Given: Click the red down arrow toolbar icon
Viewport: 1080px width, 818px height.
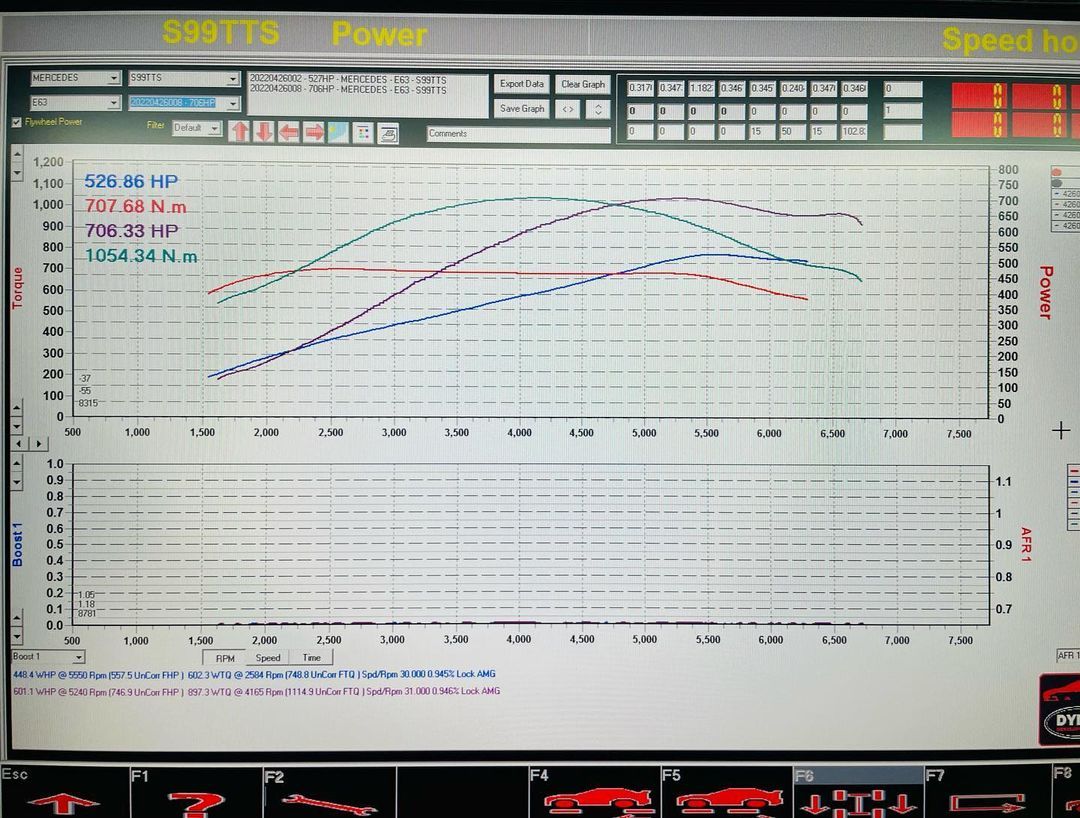Looking at the screenshot, I should tap(264, 132).
